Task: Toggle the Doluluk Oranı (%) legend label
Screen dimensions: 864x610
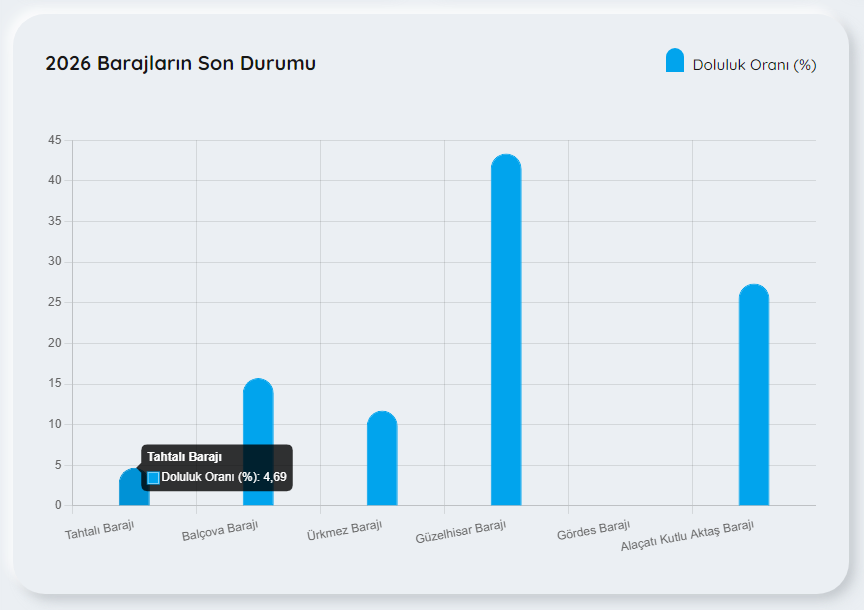Action: pyautogui.click(x=754, y=65)
